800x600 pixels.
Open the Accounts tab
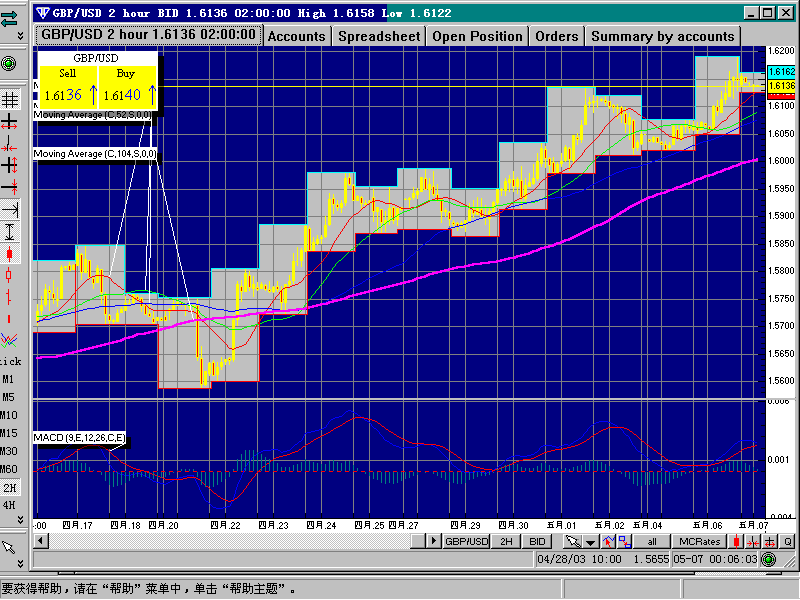[x=296, y=36]
